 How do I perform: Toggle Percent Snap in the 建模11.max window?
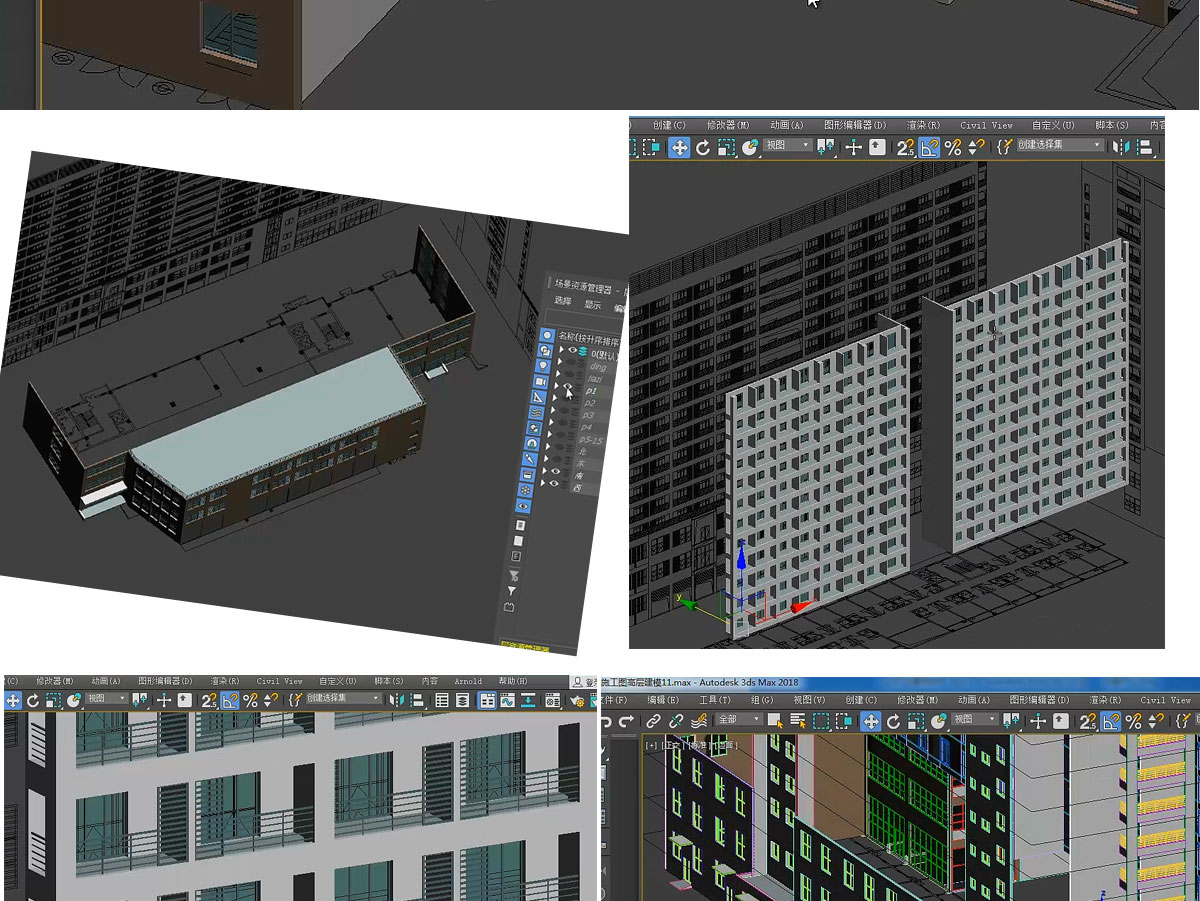[x=1133, y=720]
